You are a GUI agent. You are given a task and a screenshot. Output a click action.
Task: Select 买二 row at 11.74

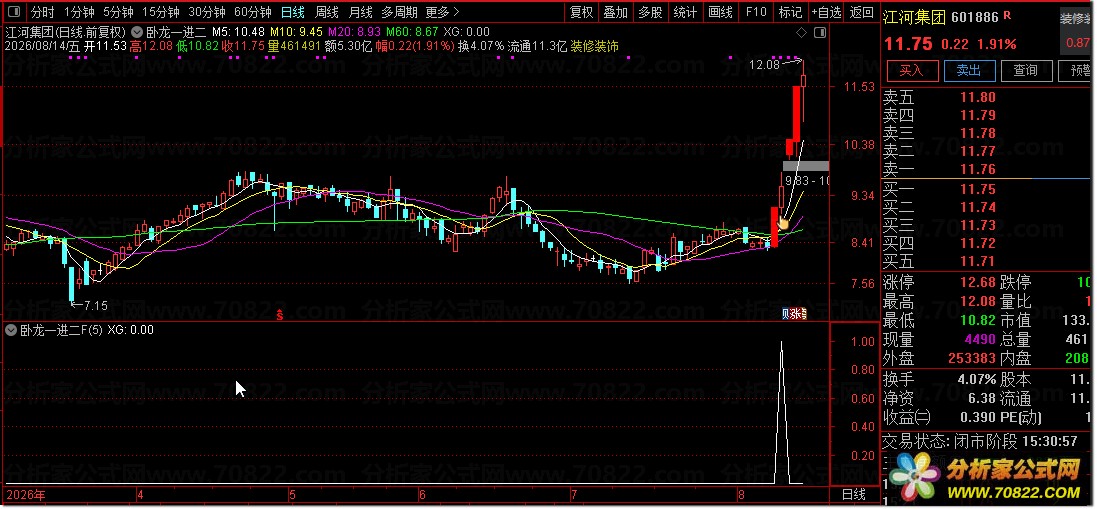click(x=986, y=207)
